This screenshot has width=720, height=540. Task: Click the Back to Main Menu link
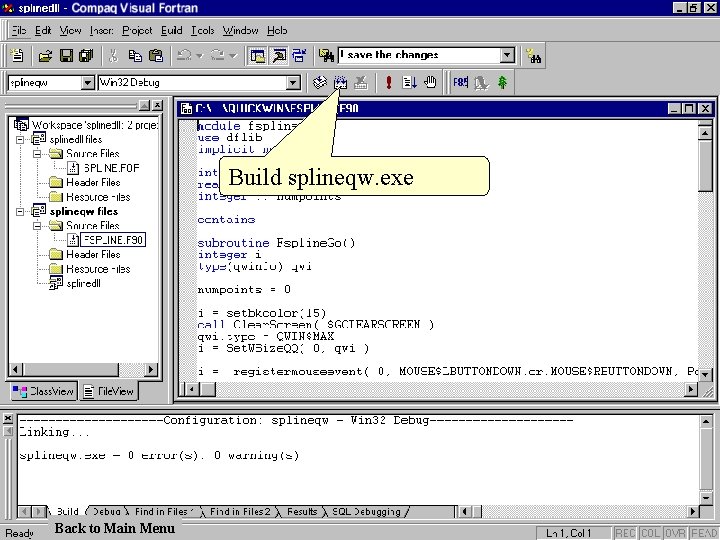click(x=114, y=528)
